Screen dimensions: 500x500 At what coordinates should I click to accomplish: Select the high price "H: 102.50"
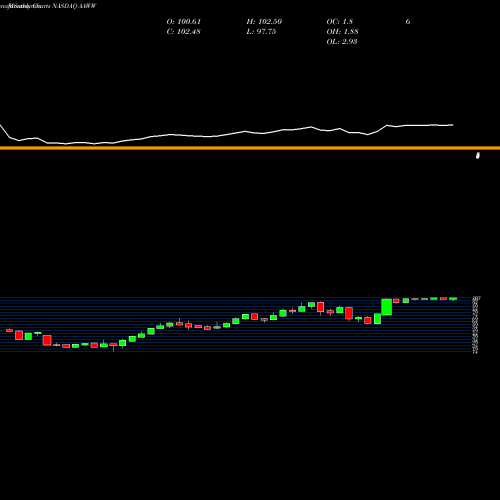click(x=264, y=22)
